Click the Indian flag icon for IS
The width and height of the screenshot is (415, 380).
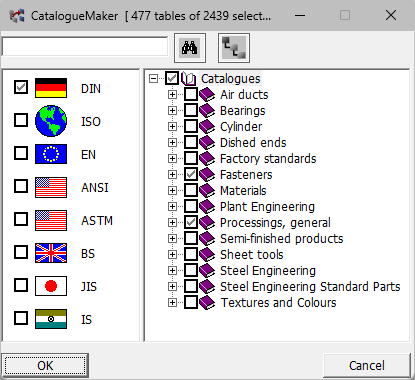(x=51, y=319)
